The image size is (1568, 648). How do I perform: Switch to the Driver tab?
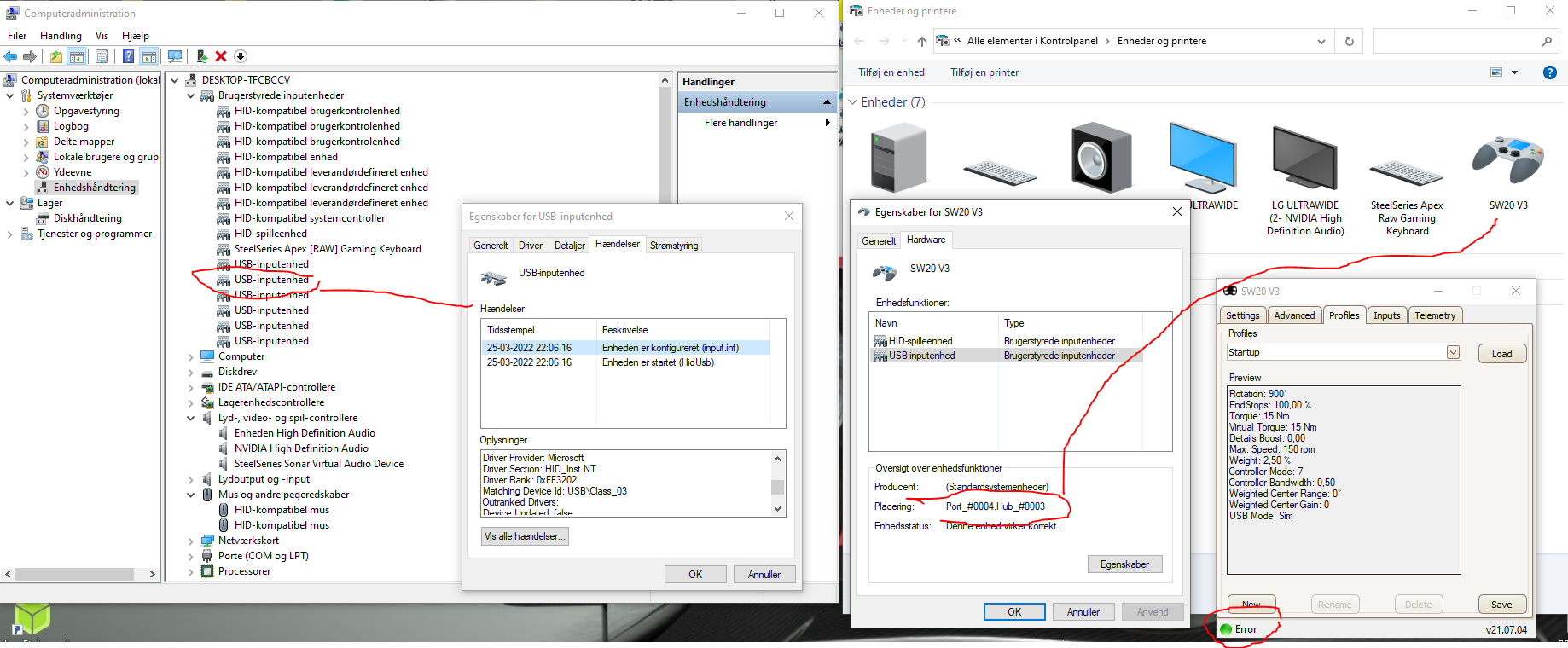pos(531,246)
